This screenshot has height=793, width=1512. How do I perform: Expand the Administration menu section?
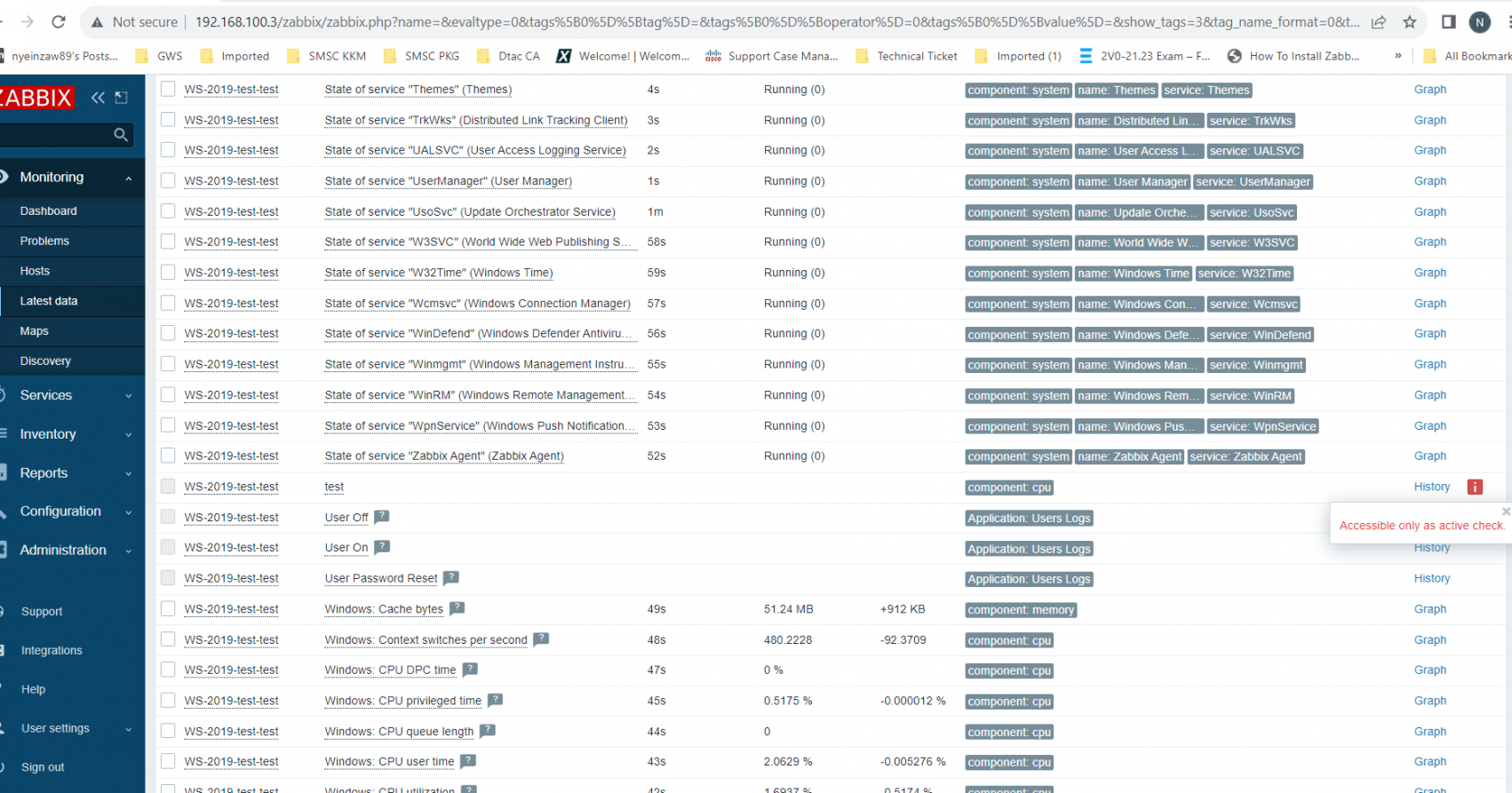72,550
